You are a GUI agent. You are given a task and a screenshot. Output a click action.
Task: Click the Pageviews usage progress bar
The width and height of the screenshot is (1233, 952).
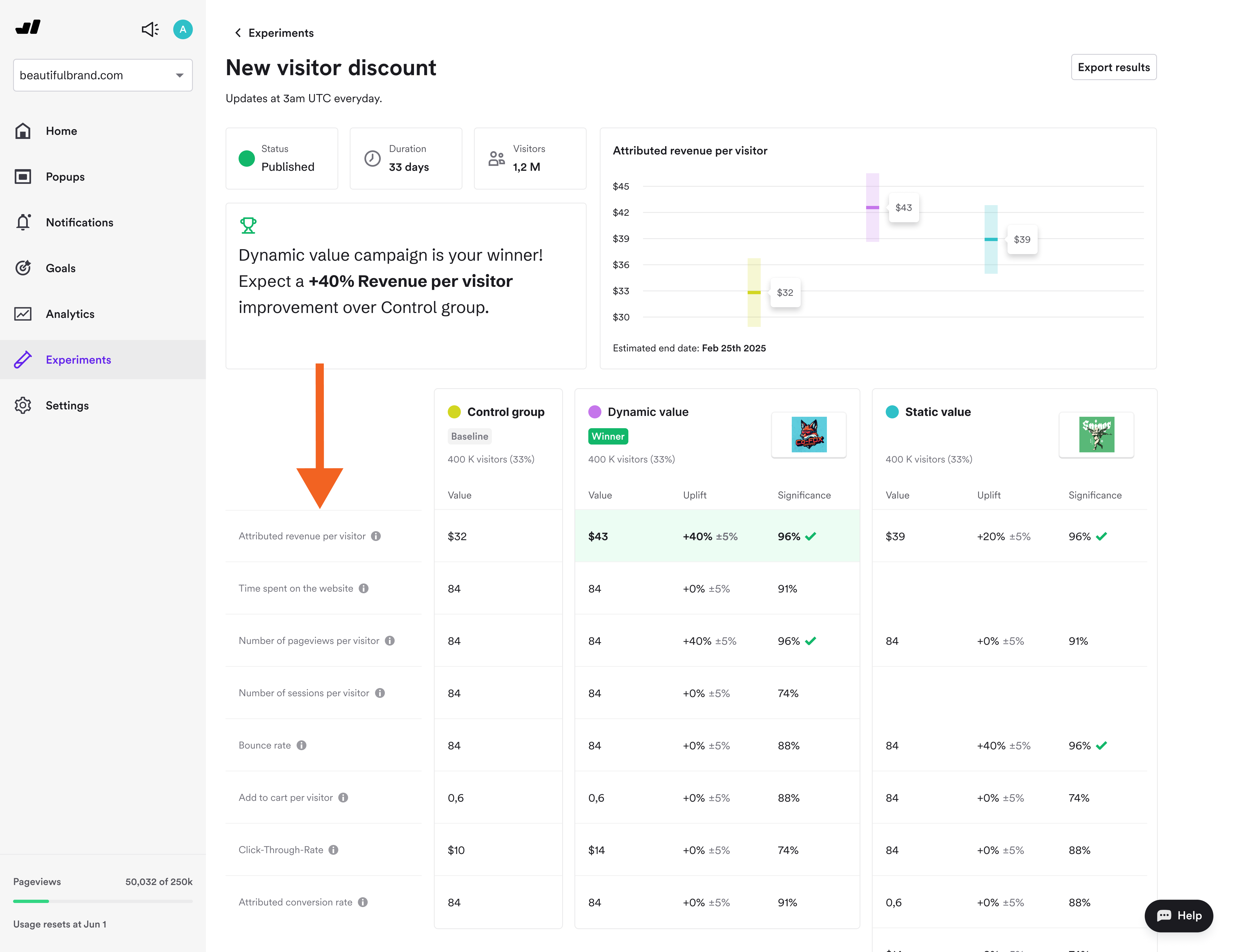(x=103, y=901)
